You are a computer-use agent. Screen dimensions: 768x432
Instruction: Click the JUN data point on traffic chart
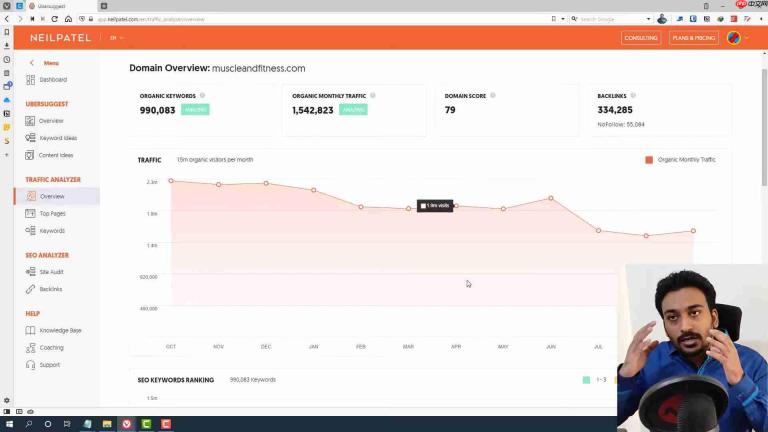[x=551, y=198]
